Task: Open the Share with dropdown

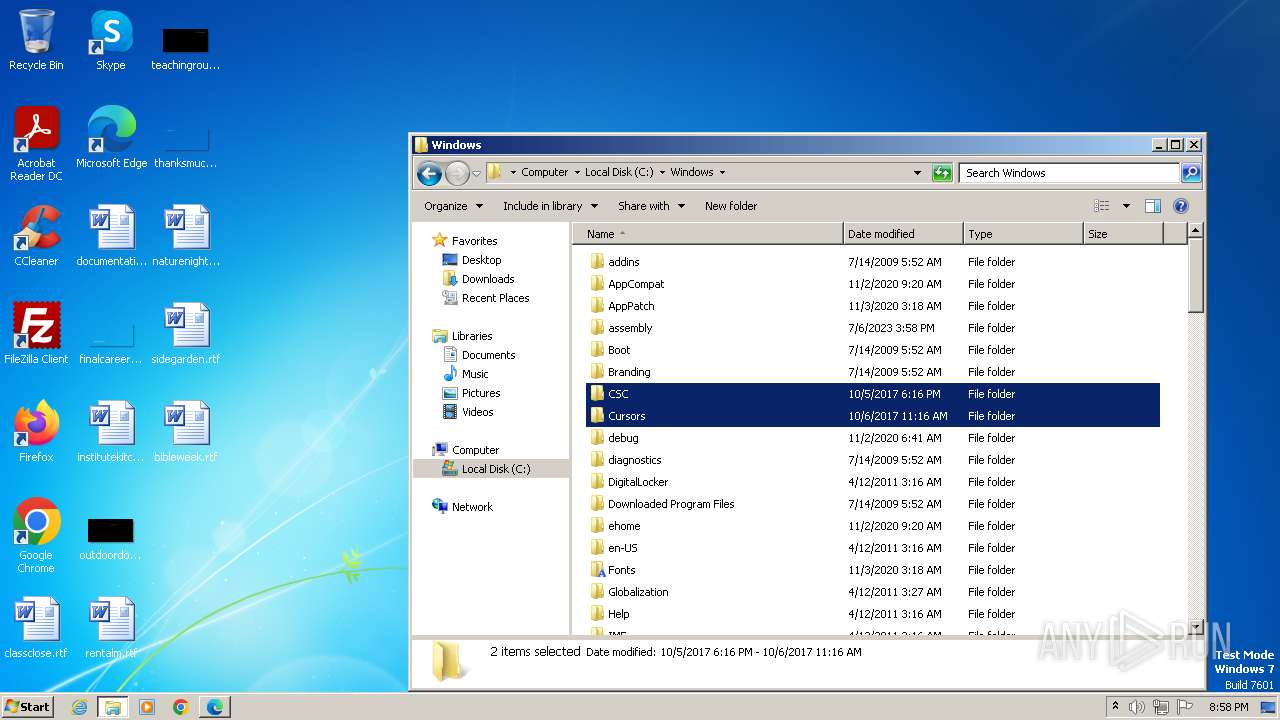Action: (x=651, y=206)
